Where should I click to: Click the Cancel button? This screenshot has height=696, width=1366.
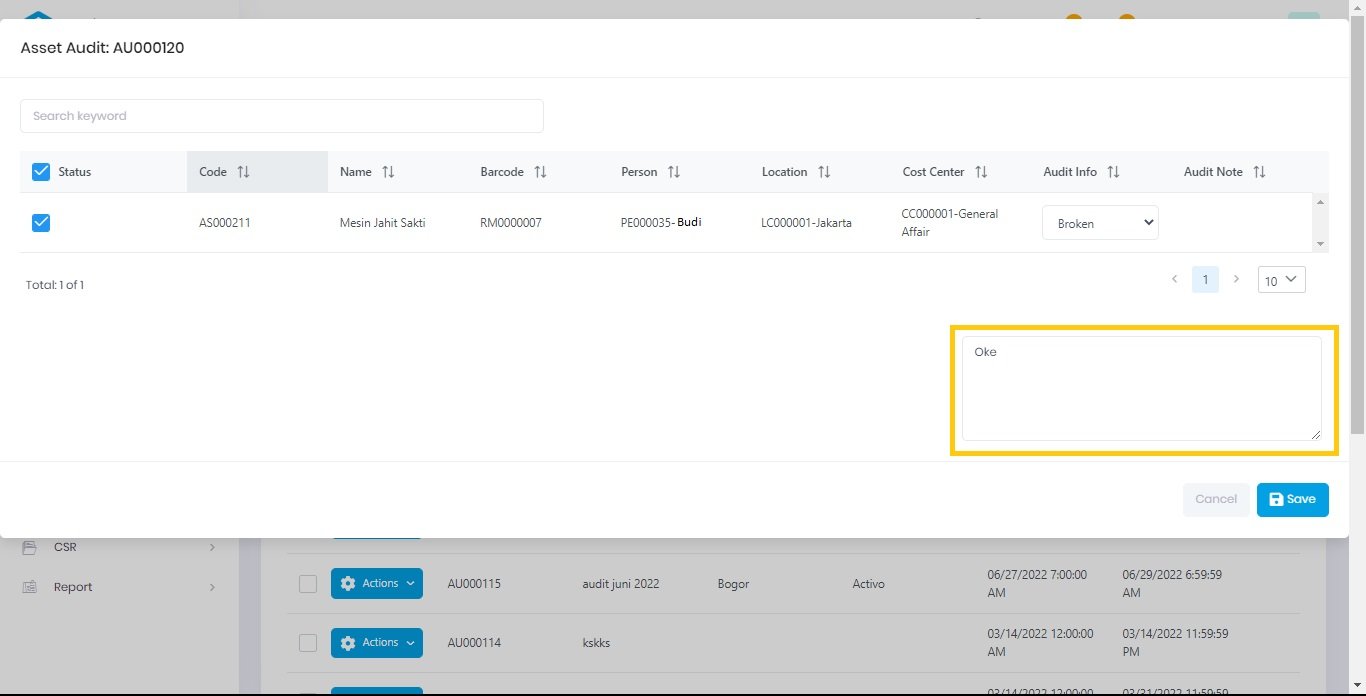pos(1216,499)
